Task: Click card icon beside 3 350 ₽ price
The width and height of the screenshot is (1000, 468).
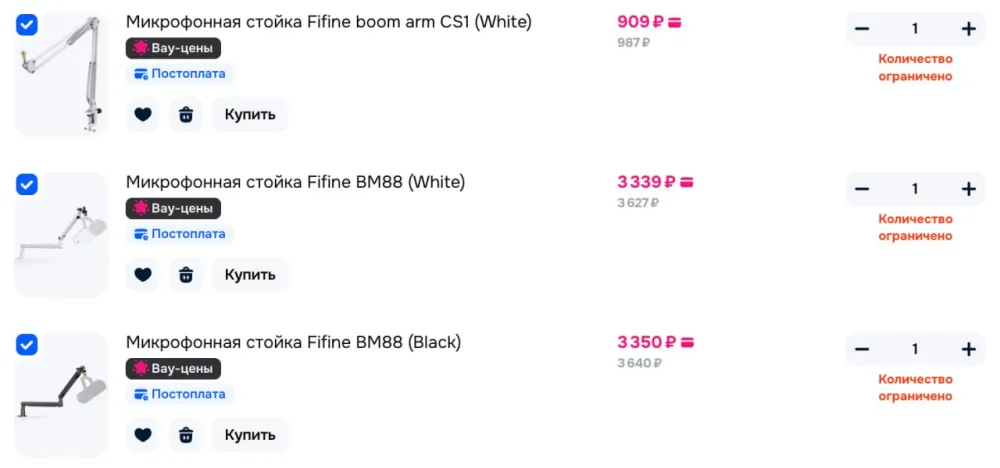Action: tap(686, 342)
